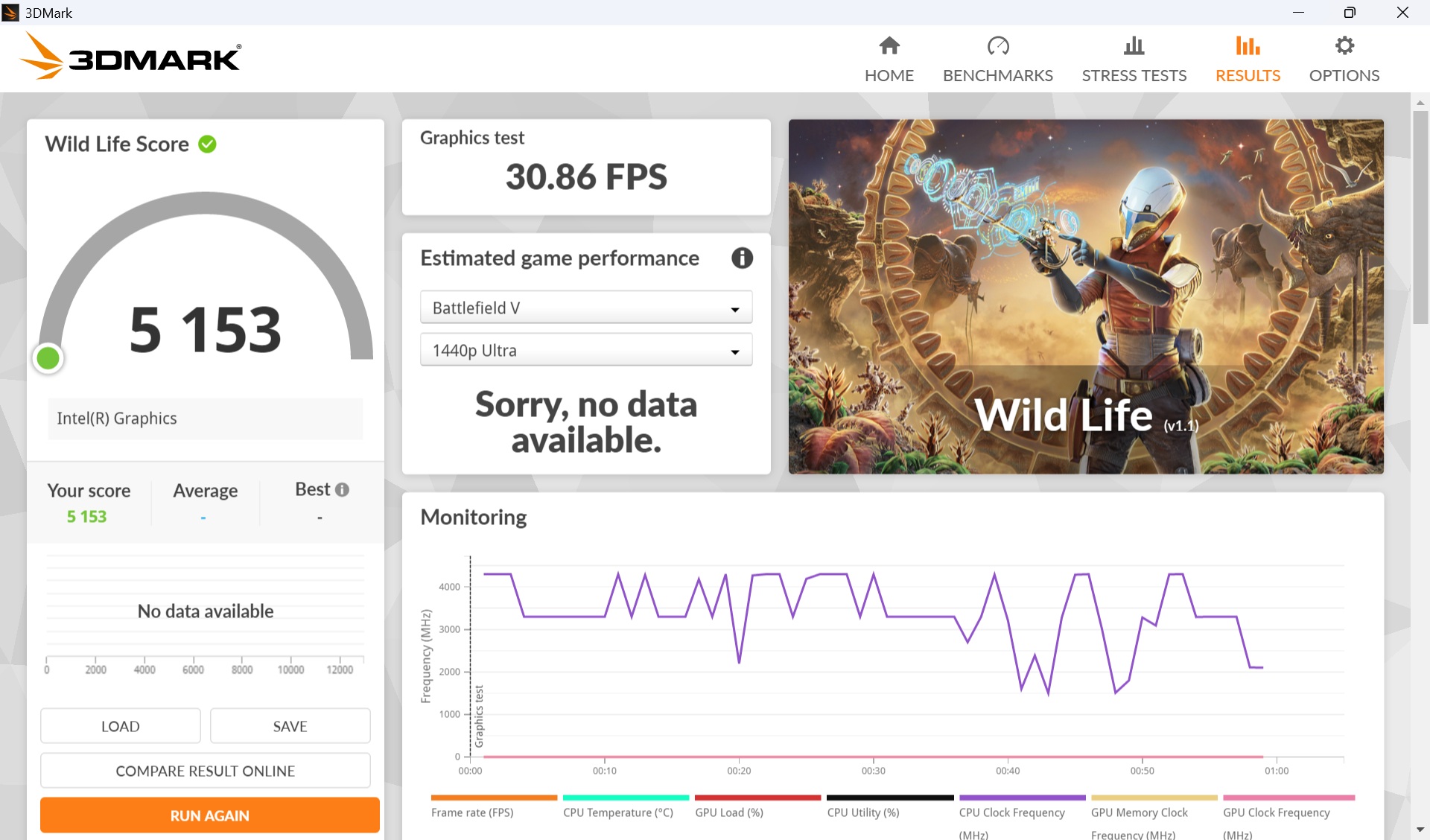
Task: Click the 'Sorry, no data available.' message
Action: (586, 421)
